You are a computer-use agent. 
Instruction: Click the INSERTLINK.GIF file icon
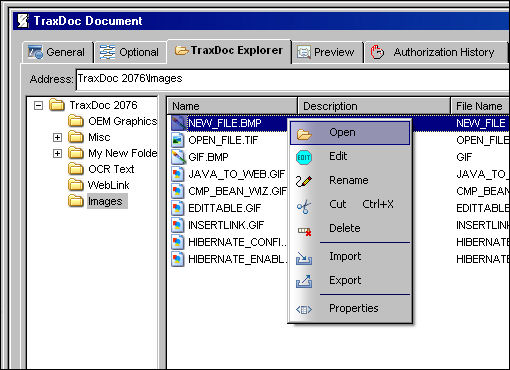(x=178, y=225)
